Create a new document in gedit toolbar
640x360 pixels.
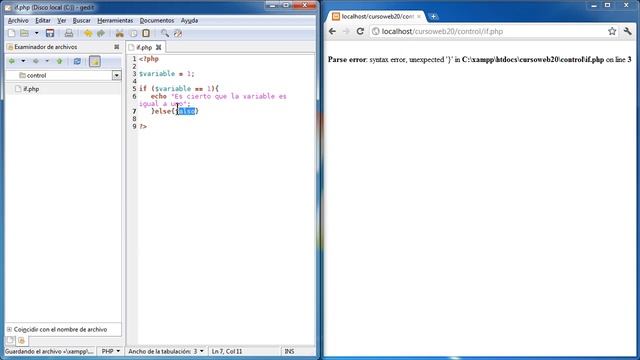point(11,33)
